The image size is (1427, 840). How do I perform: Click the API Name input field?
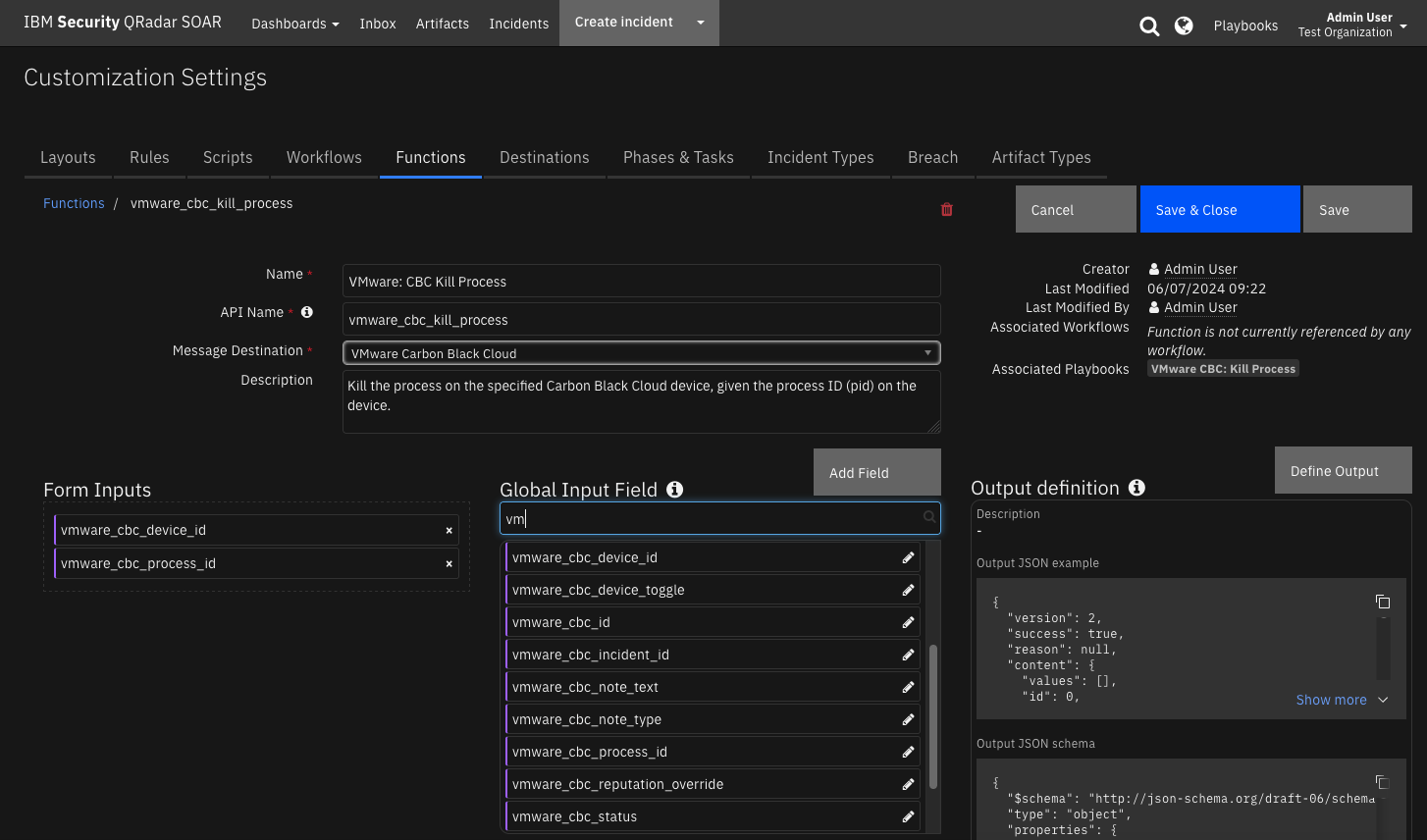click(x=642, y=319)
